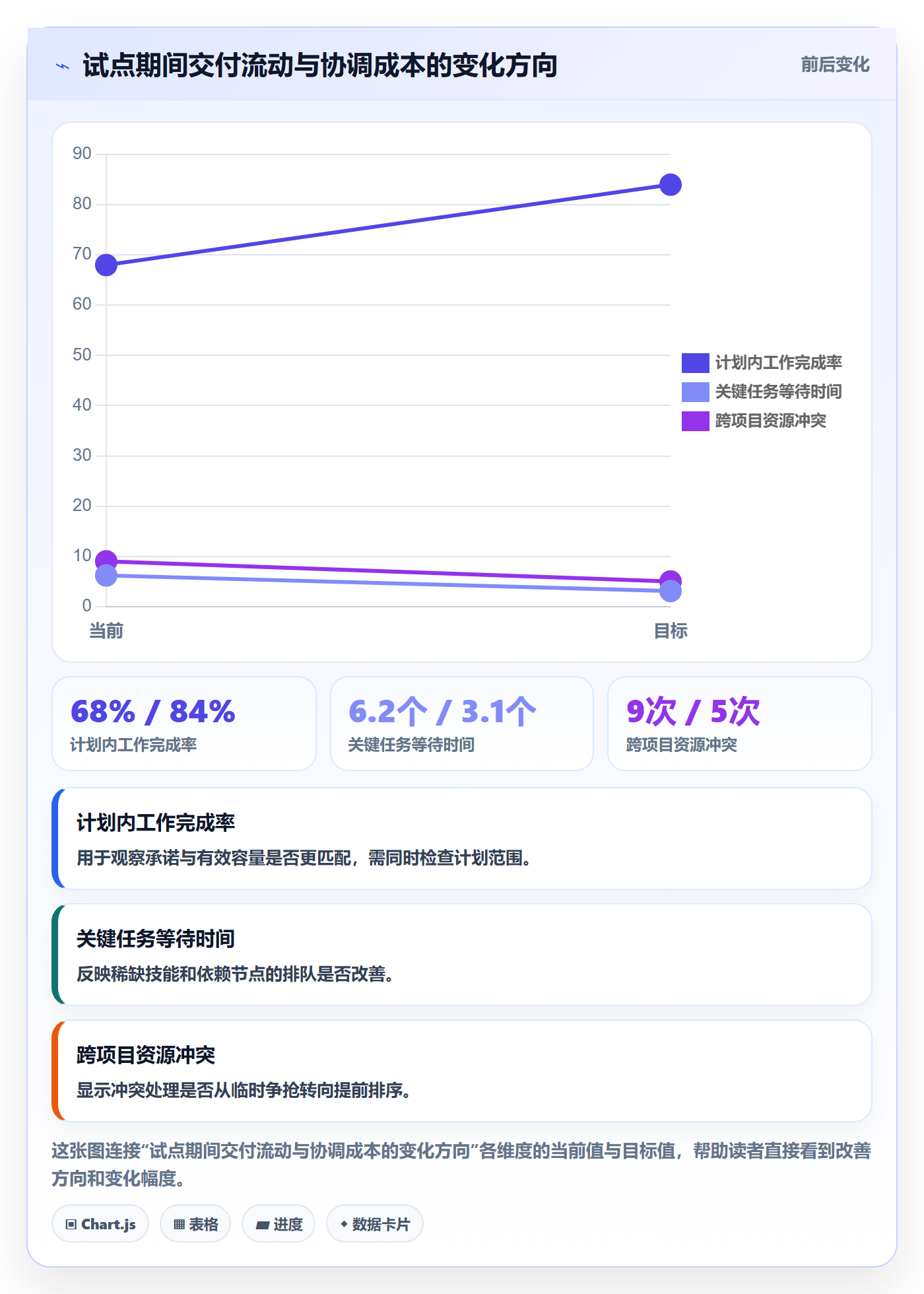Click the 关键任务等待时间 description heading
The width and height of the screenshot is (924, 1294).
click(x=156, y=939)
